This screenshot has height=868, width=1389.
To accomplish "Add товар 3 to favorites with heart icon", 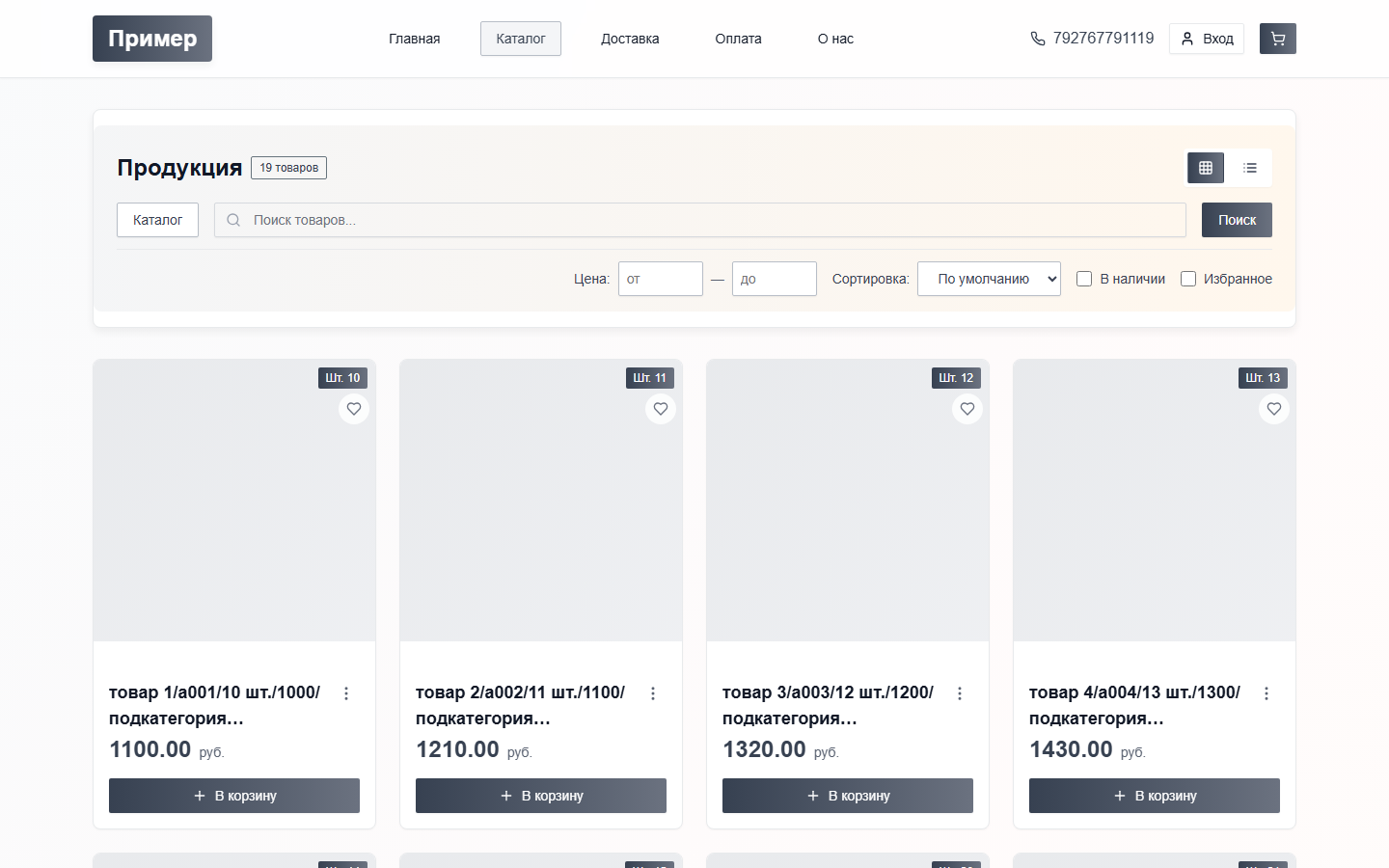I will click(x=967, y=409).
